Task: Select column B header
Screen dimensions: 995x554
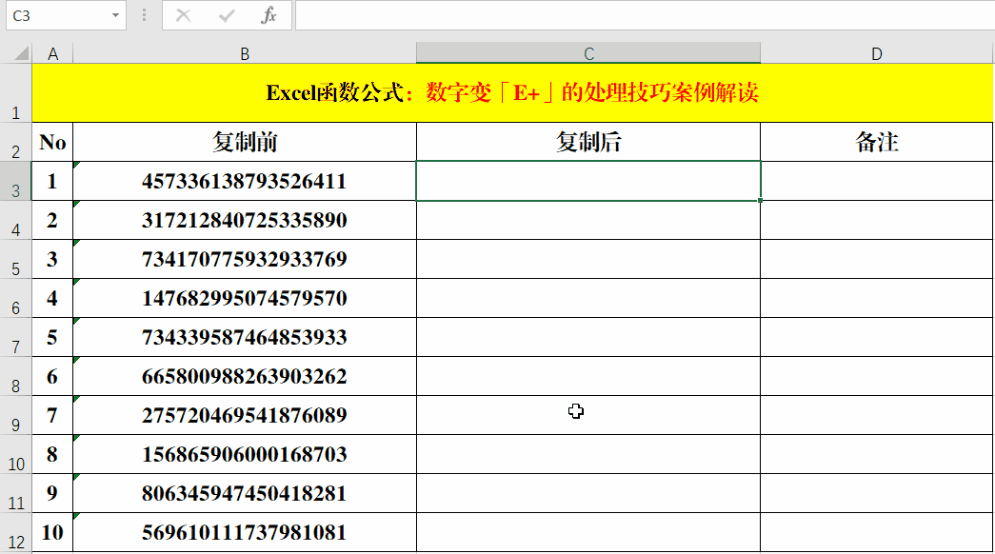Action: coord(245,54)
